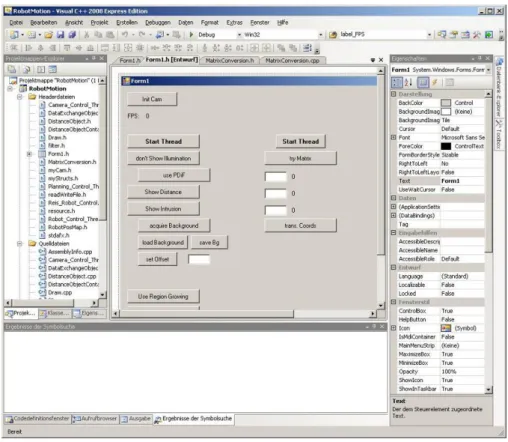This screenshot has height=442, width=508.
Task: Open the label_FPS search combo dropdown
Action: tap(429, 35)
